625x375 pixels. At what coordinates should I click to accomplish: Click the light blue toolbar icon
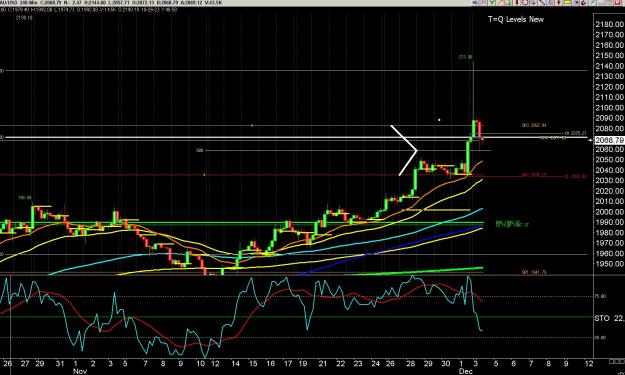pyautogui.click(x=592, y=2)
